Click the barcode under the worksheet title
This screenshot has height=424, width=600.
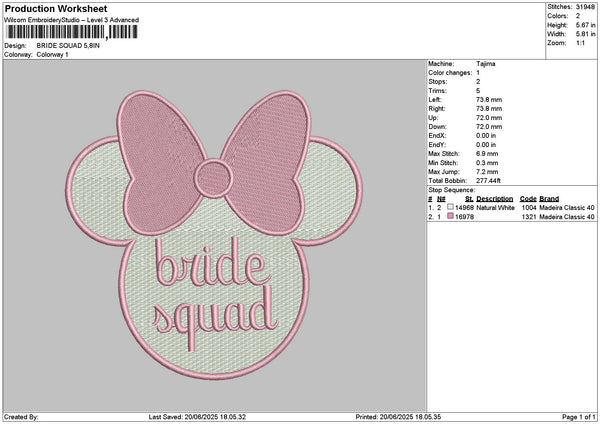pos(72,32)
